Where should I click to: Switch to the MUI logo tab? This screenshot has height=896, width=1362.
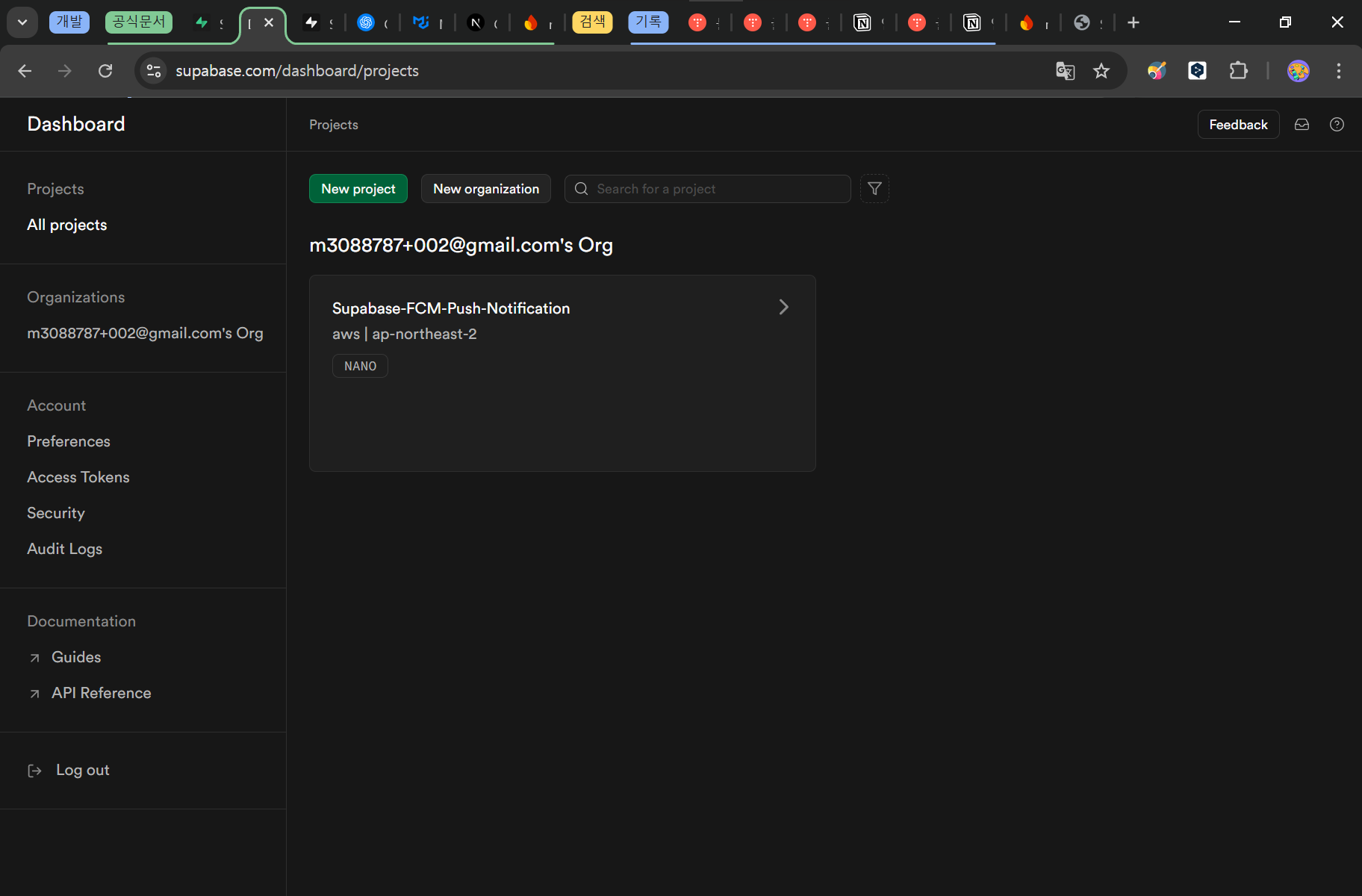point(421,22)
